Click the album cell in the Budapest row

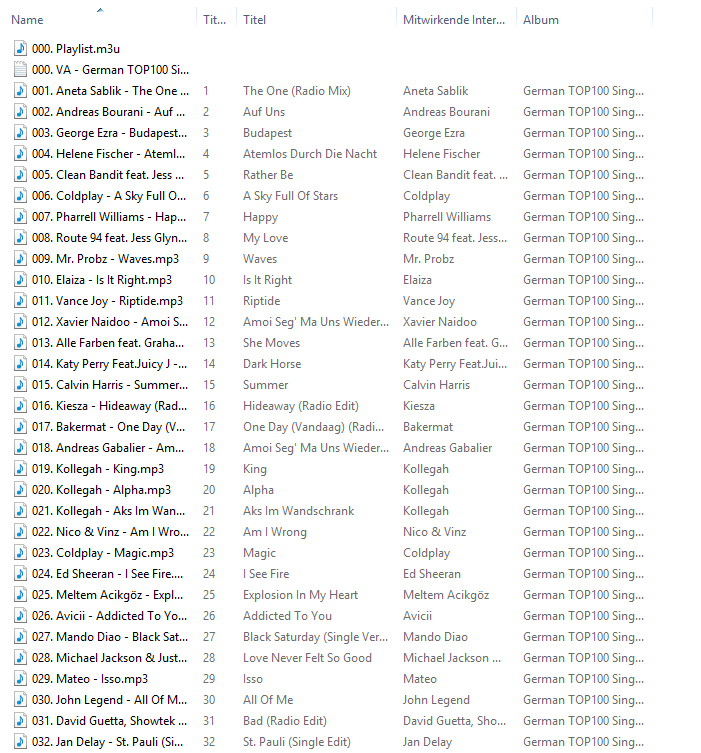[x=583, y=133]
